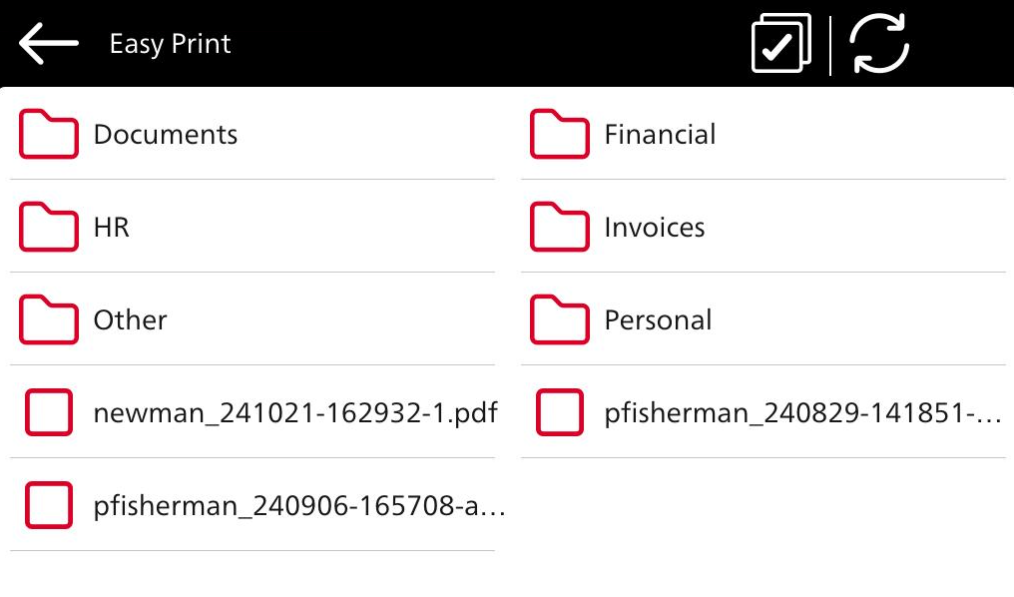Open the Personal folder icon
Screen dimensions: 1014x597
tap(559, 321)
